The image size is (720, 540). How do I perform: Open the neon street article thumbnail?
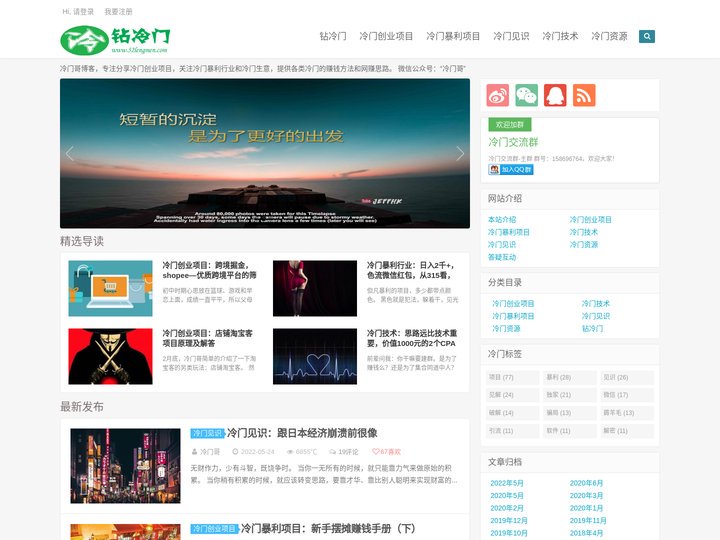point(125,466)
